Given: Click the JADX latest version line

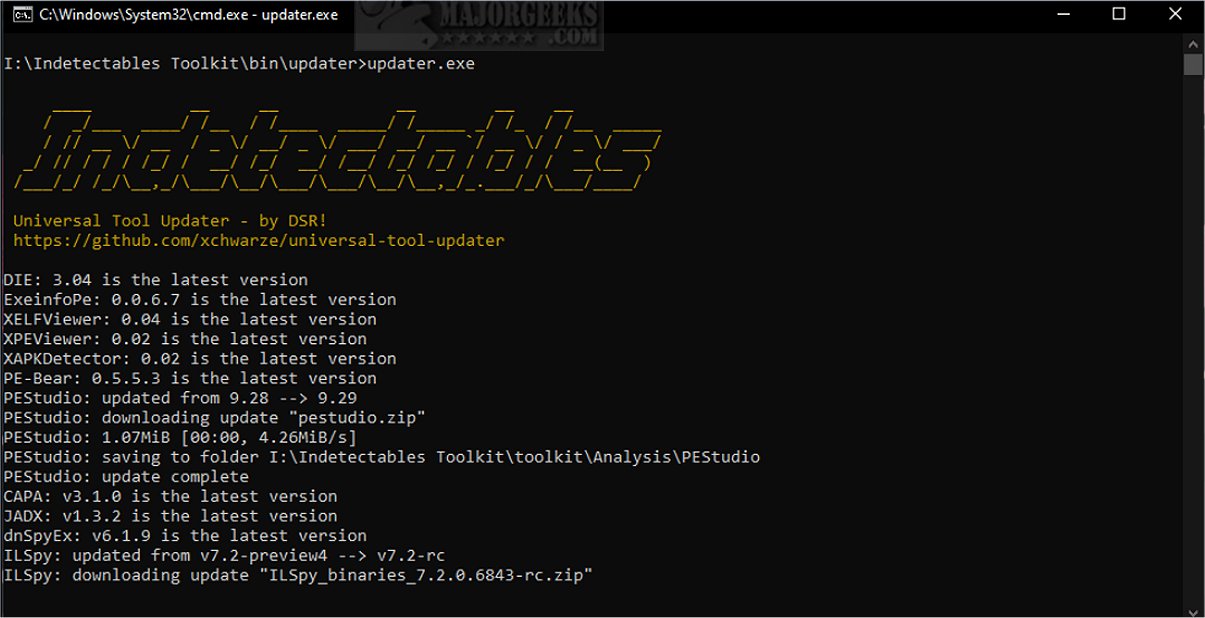Looking at the screenshot, I should point(170,516).
